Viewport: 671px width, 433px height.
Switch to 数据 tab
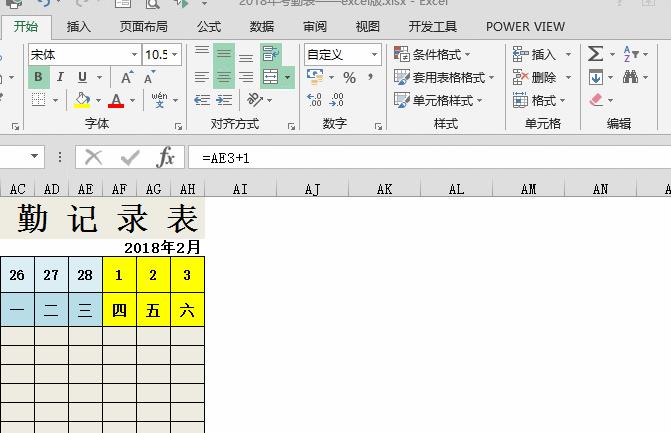pyautogui.click(x=261, y=27)
